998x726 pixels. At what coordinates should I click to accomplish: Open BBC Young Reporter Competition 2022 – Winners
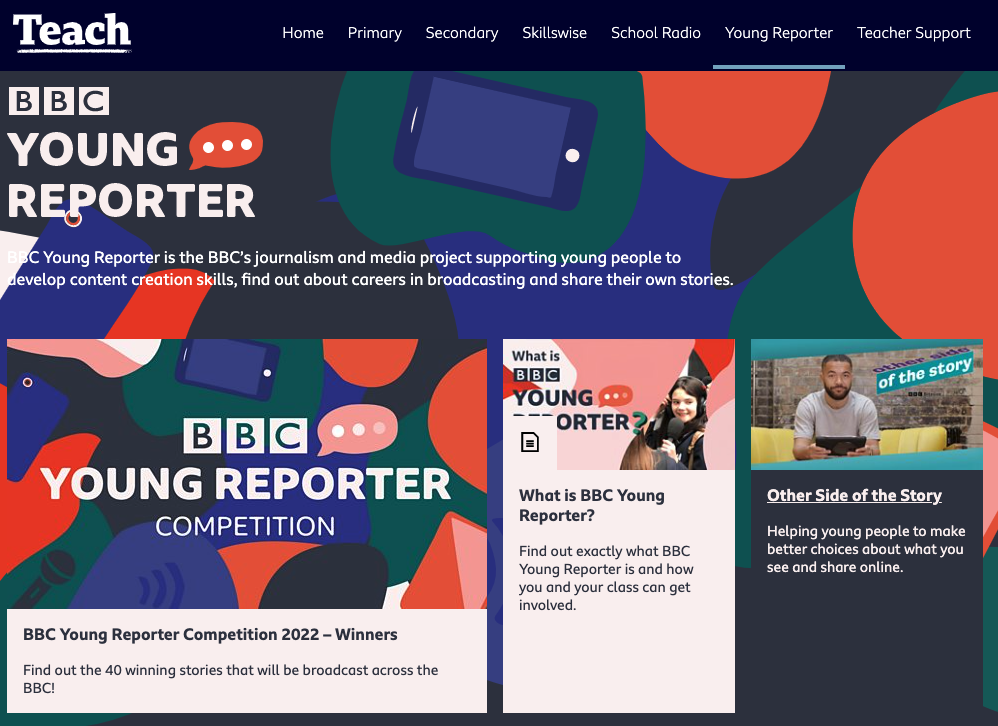(x=210, y=634)
